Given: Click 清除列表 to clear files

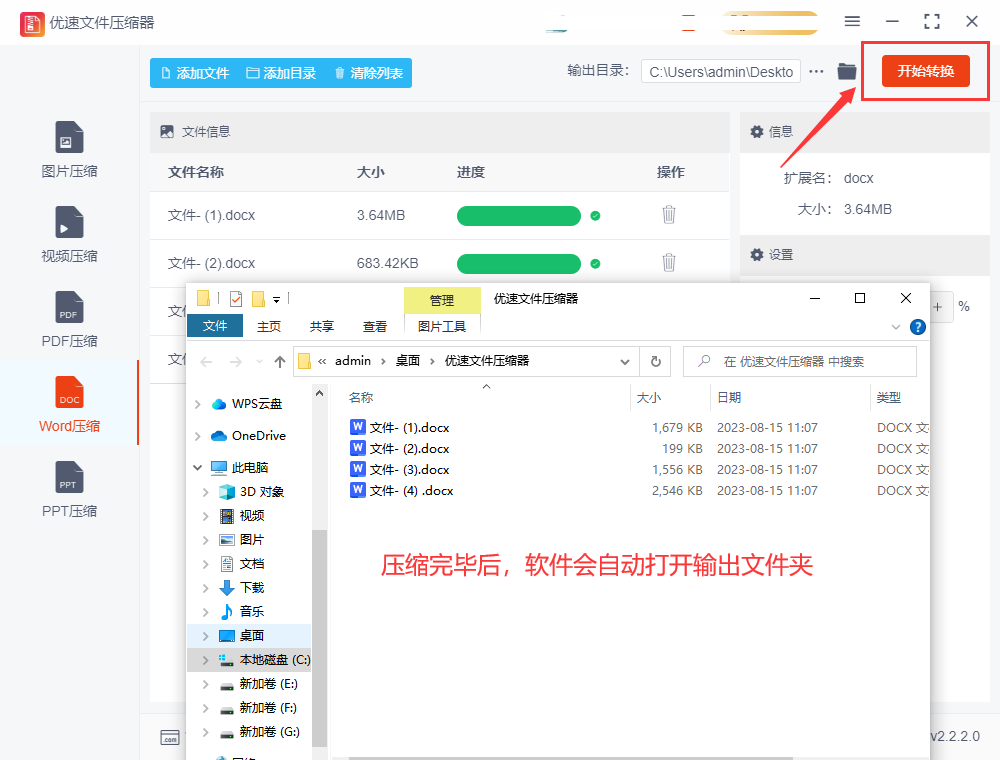Looking at the screenshot, I should (369, 73).
